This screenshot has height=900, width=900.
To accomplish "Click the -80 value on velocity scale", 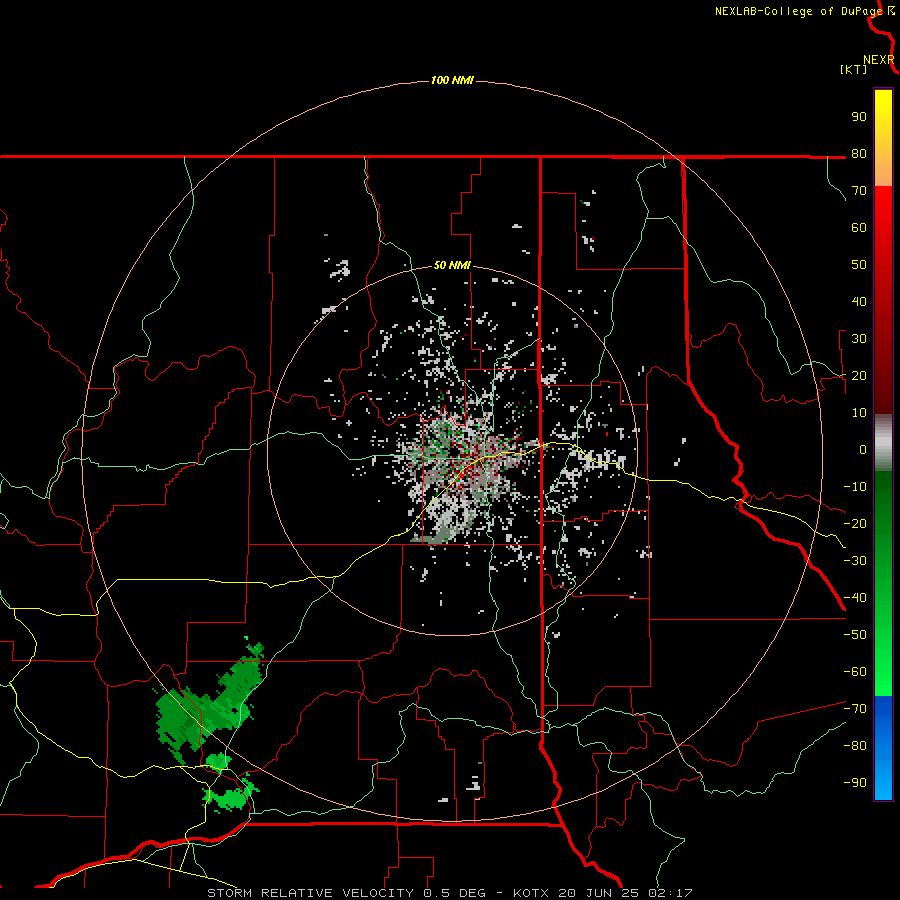I will (x=855, y=746).
